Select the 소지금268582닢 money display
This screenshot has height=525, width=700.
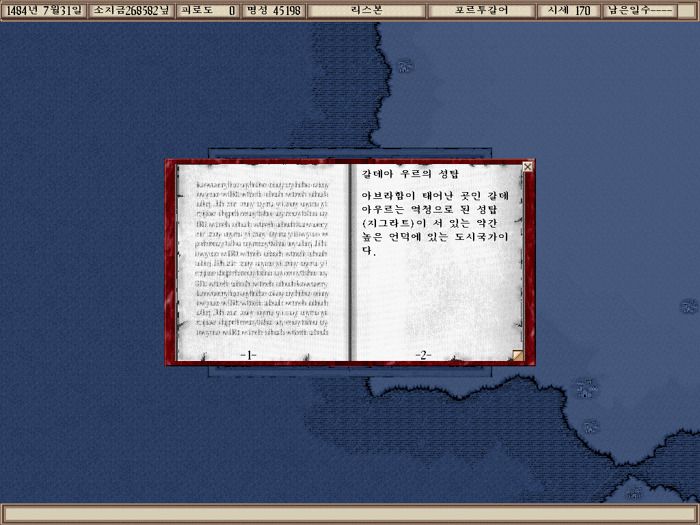[131, 10]
